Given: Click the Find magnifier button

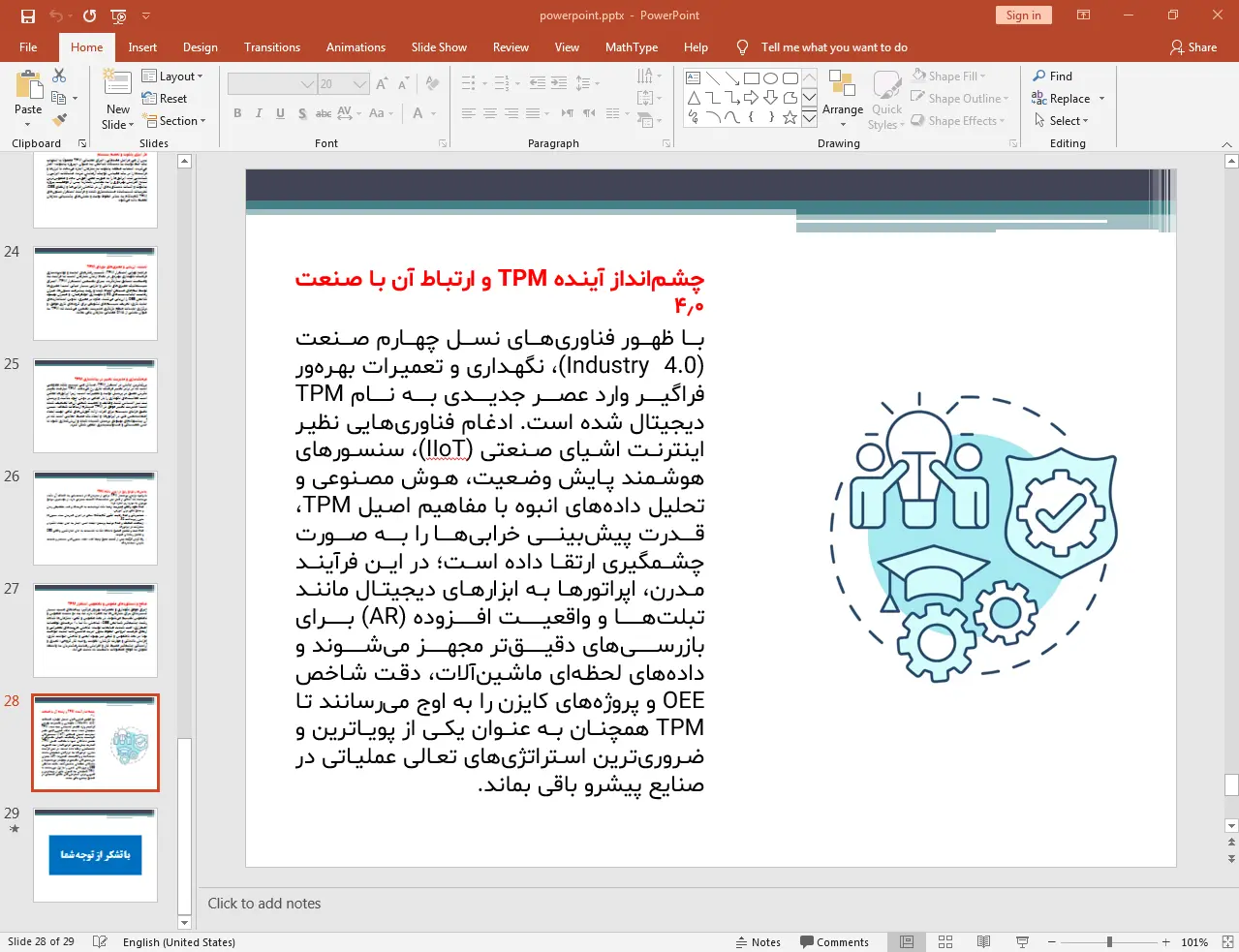Looking at the screenshot, I should (1053, 76).
